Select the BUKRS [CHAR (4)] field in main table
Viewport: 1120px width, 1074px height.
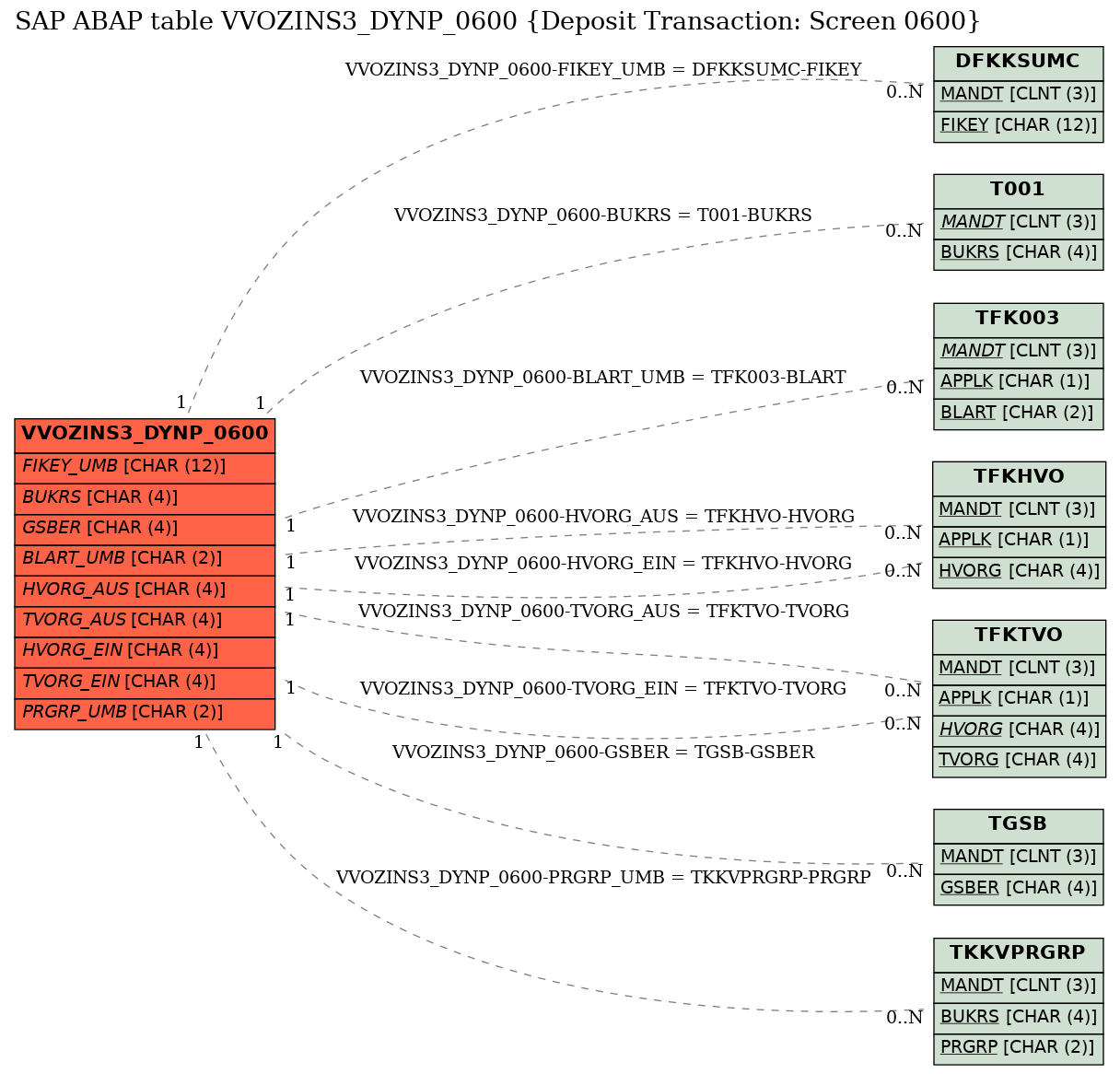[x=145, y=497]
